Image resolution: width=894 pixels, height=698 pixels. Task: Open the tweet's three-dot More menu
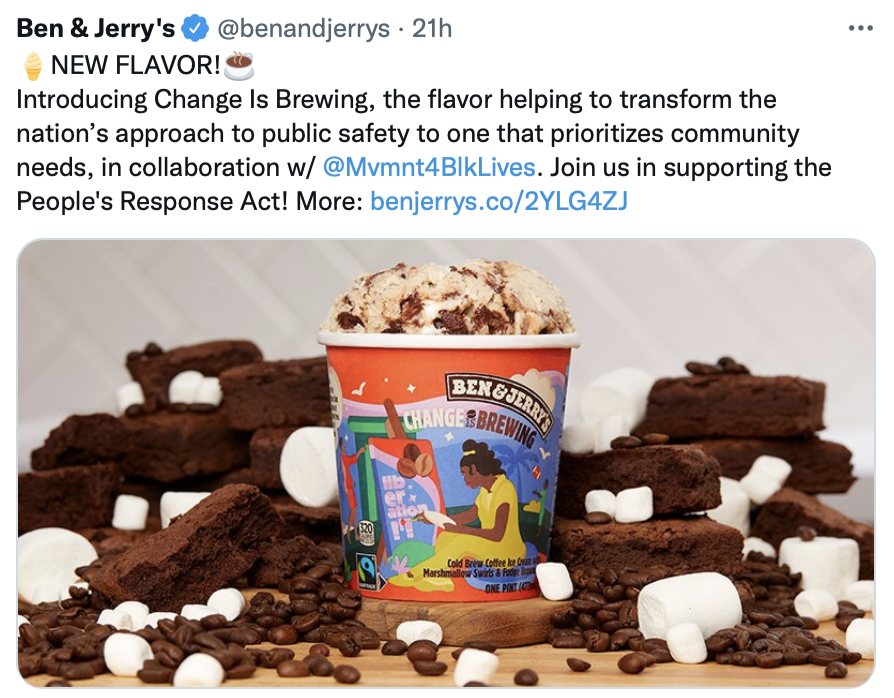tap(860, 28)
